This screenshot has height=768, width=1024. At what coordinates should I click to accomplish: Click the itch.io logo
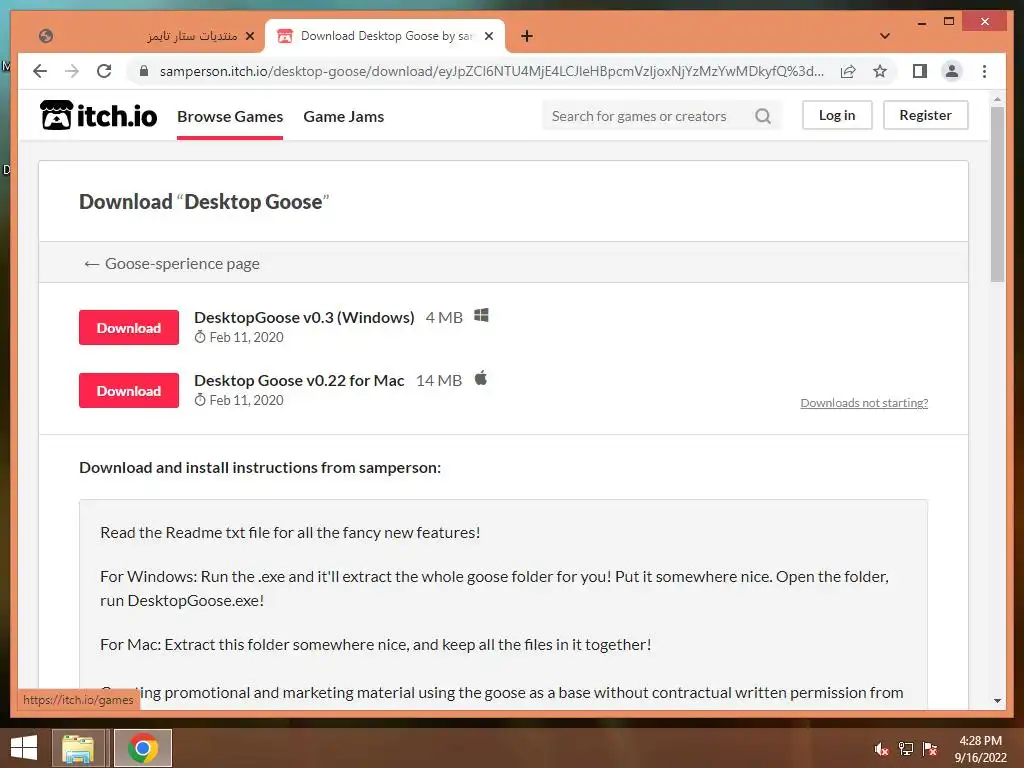[x=98, y=116]
